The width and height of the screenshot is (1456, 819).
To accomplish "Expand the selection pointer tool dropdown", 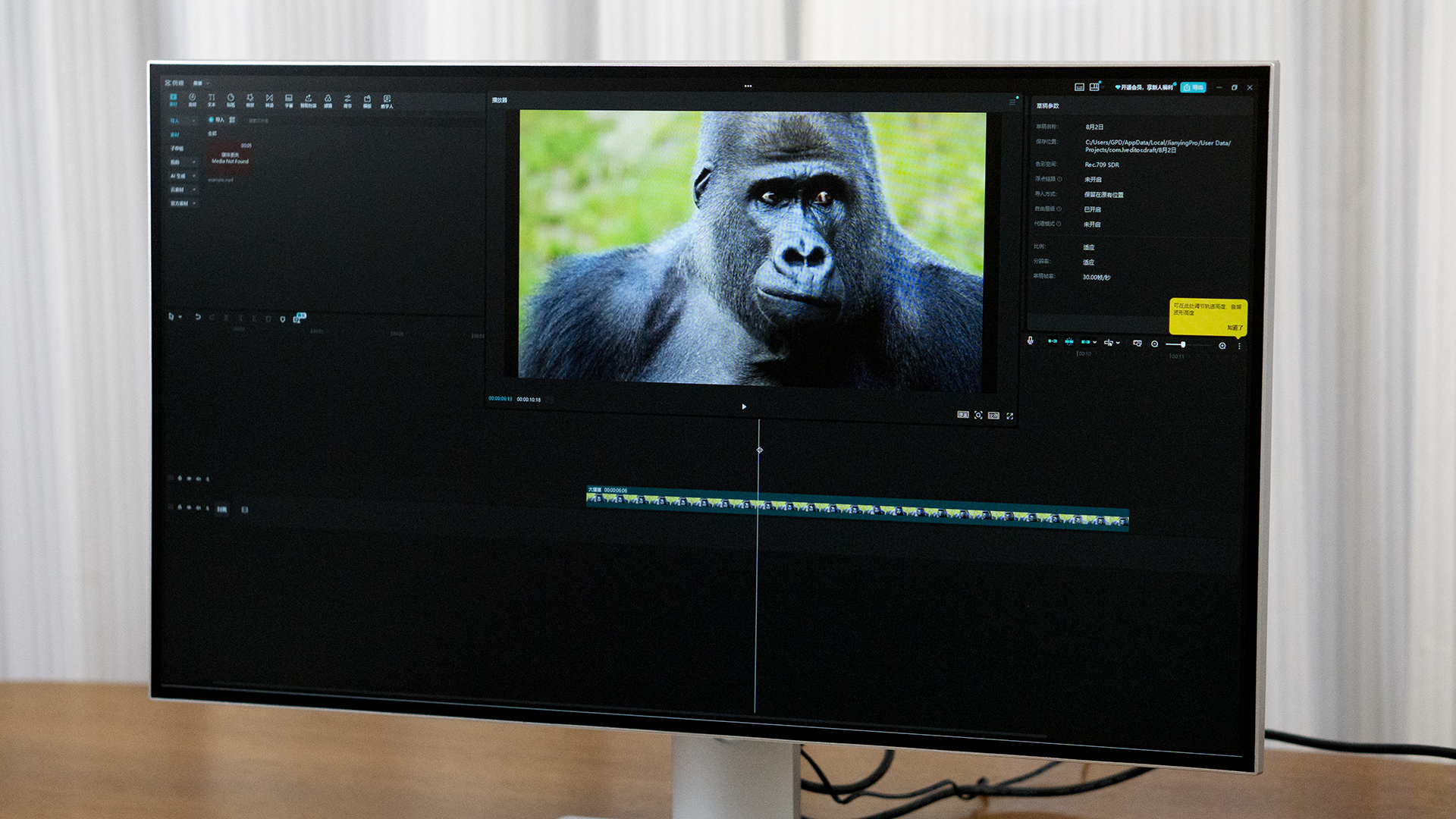I will click(x=180, y=317).
